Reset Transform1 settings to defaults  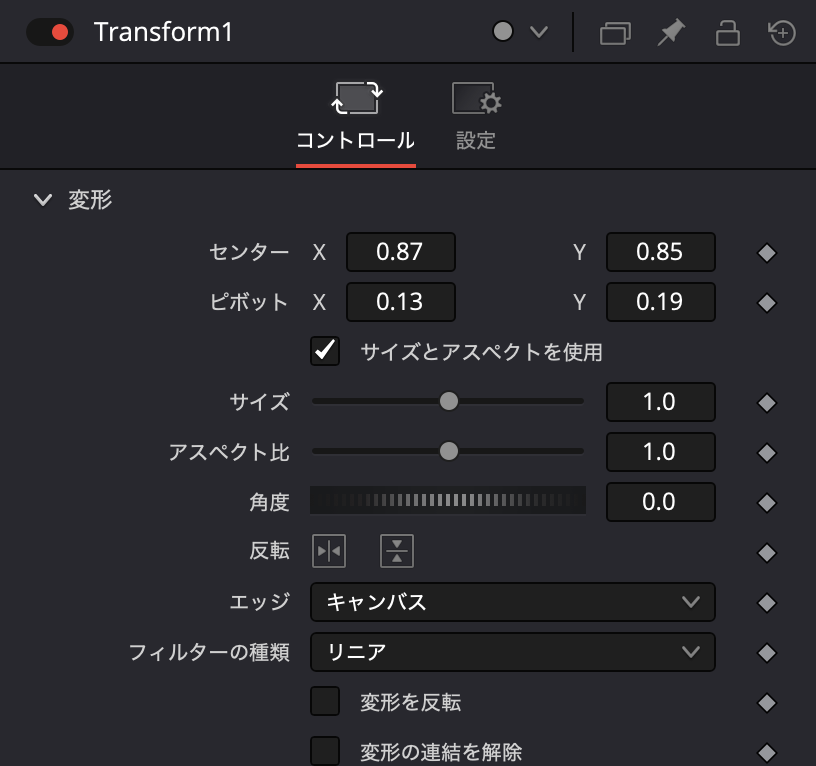pos(782,31)
